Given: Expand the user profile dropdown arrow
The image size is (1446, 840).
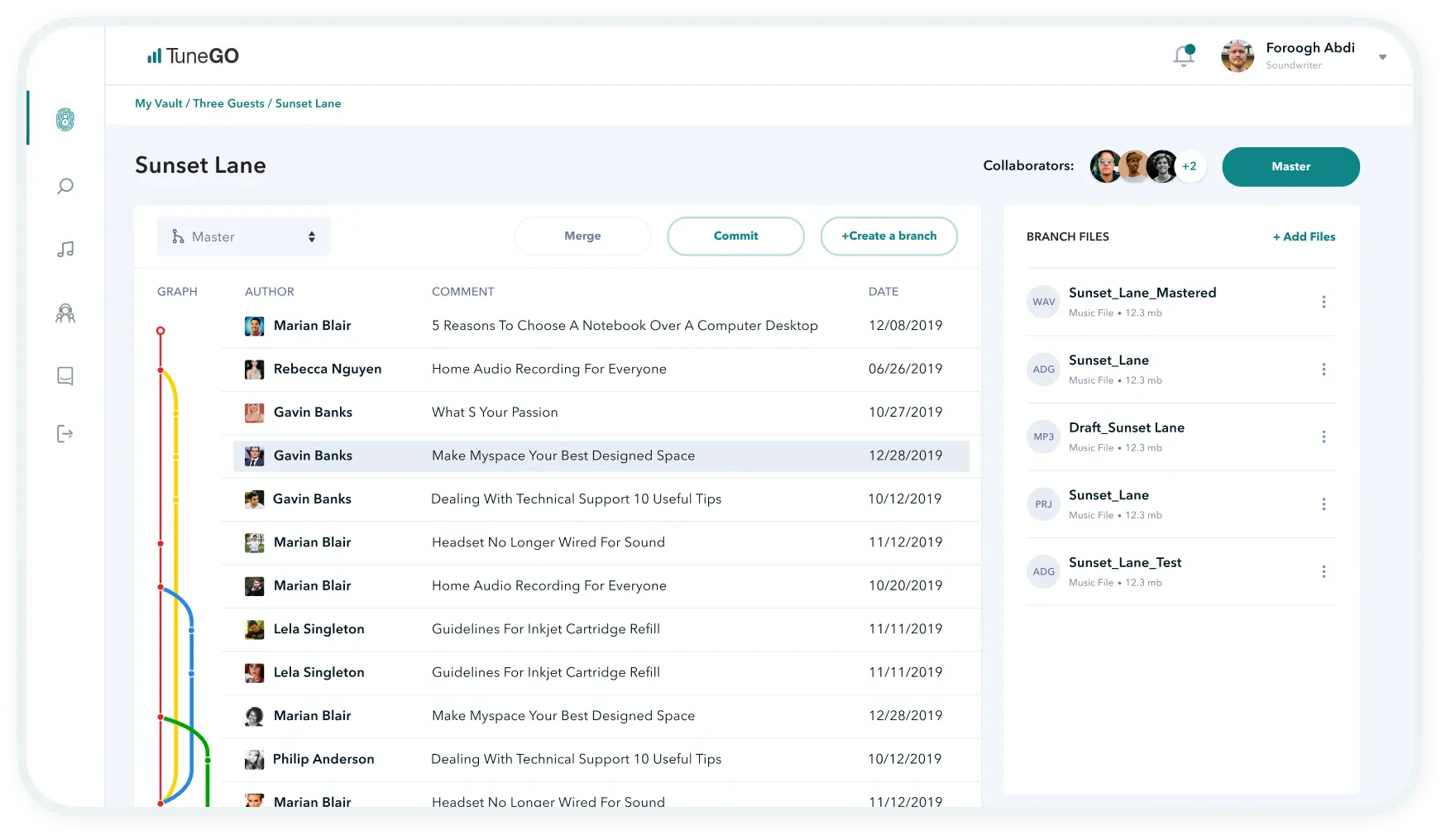Looking at the screenshot, I should tap(1382, 57).
